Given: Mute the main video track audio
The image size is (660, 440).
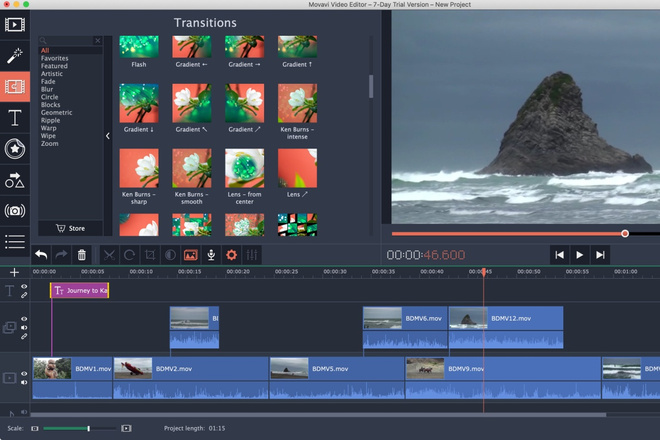Looking at the screenshot, I should click(x=24, y=382).
